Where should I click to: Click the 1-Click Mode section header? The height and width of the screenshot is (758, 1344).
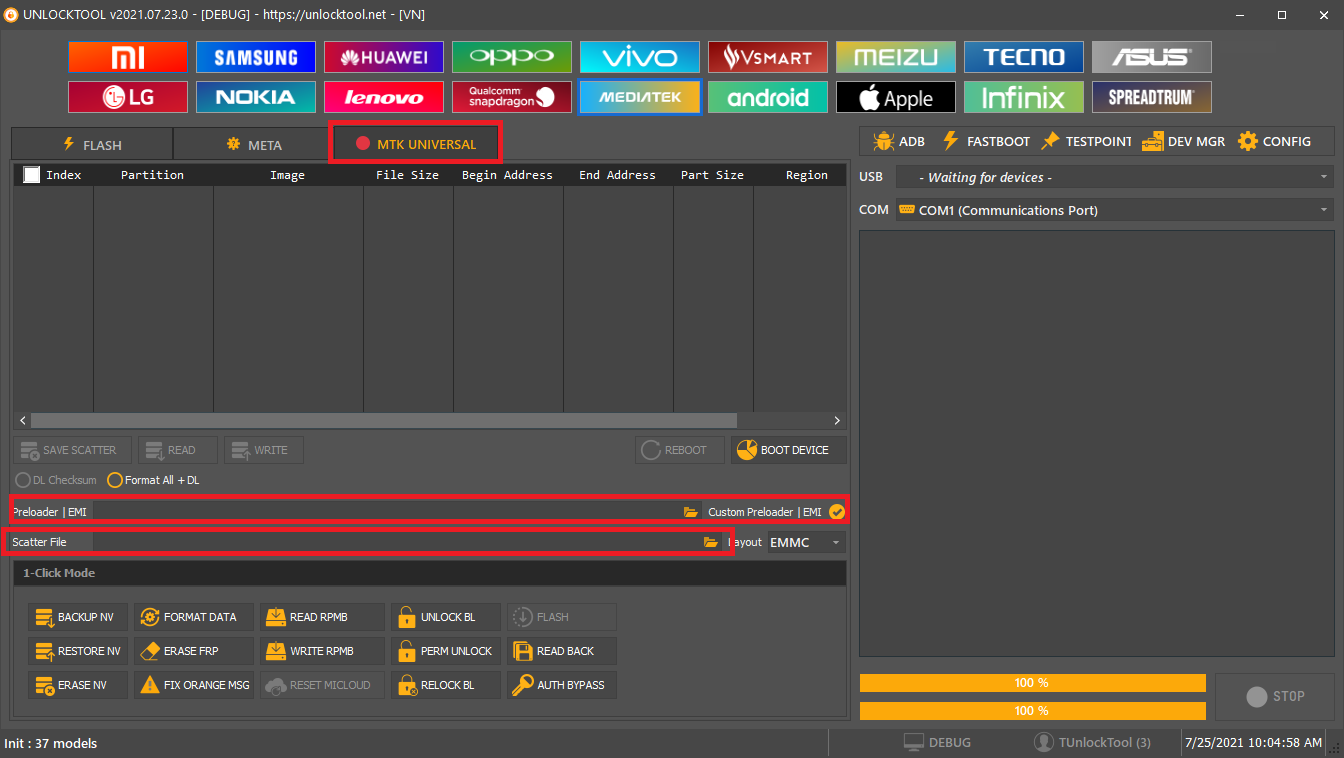pyautogui.click(x=429, y=573)
